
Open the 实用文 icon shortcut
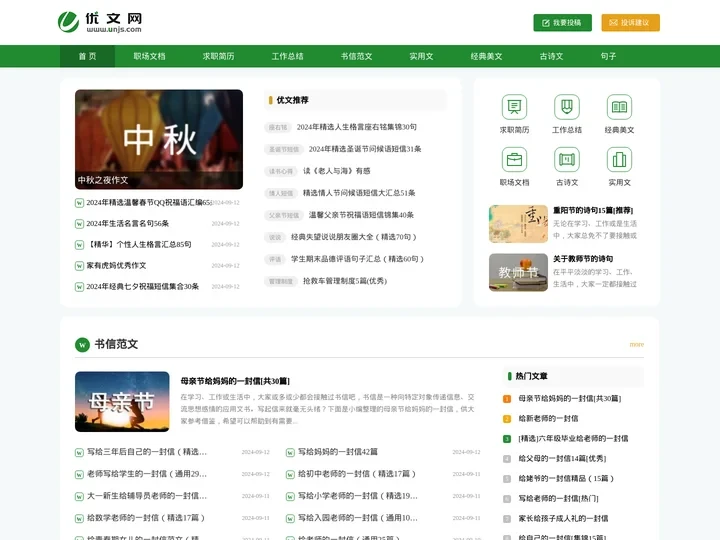click(x=619, y=159)
